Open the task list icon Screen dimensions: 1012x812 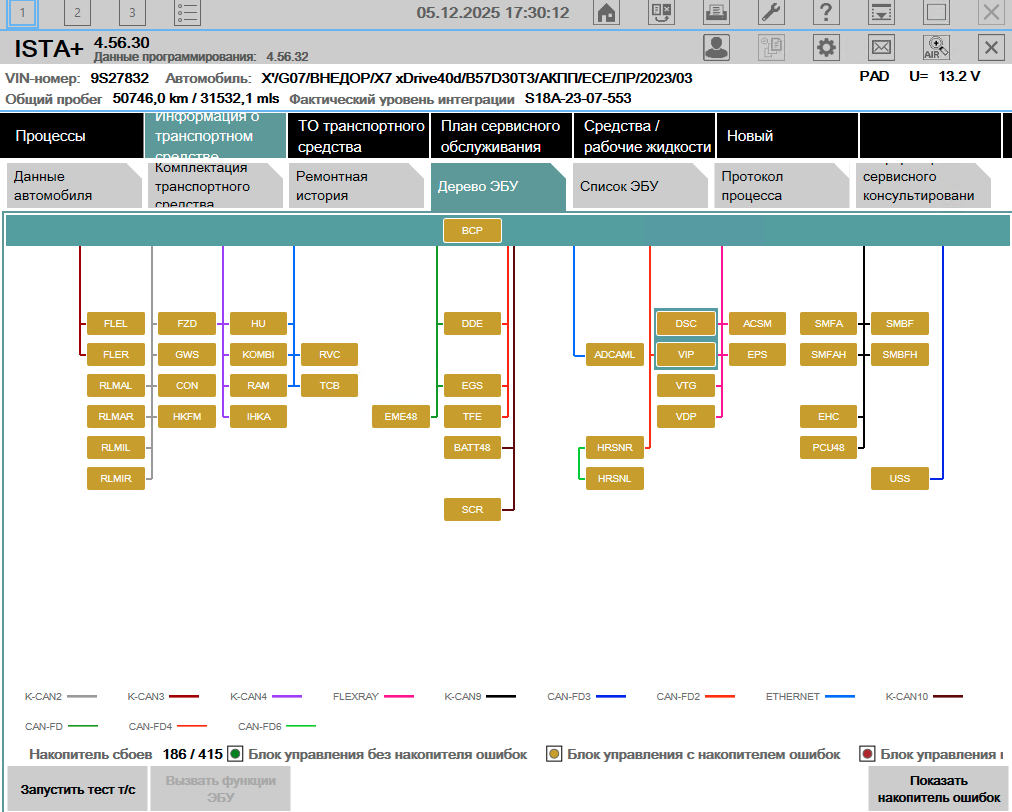click(187, 13)
